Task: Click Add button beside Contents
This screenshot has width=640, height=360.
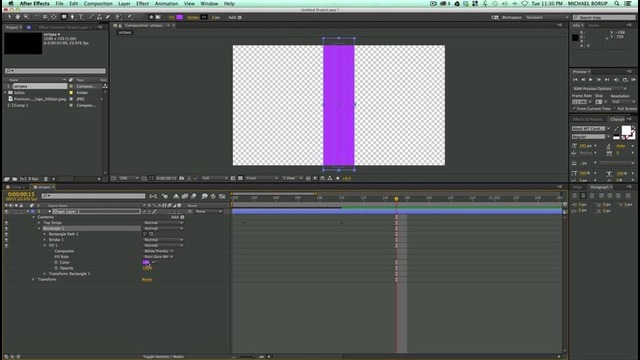Action: [178, 217]
